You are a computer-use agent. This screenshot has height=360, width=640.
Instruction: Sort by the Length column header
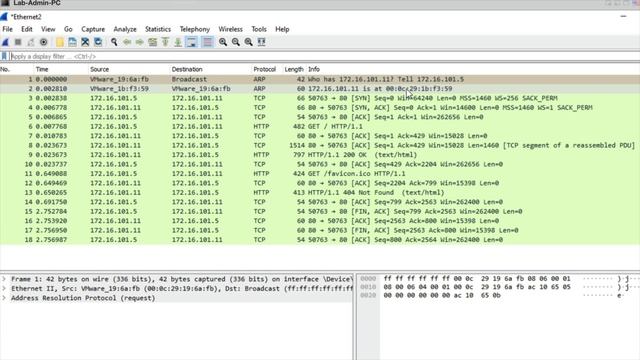pyautogui.click(x=294, y=69)
